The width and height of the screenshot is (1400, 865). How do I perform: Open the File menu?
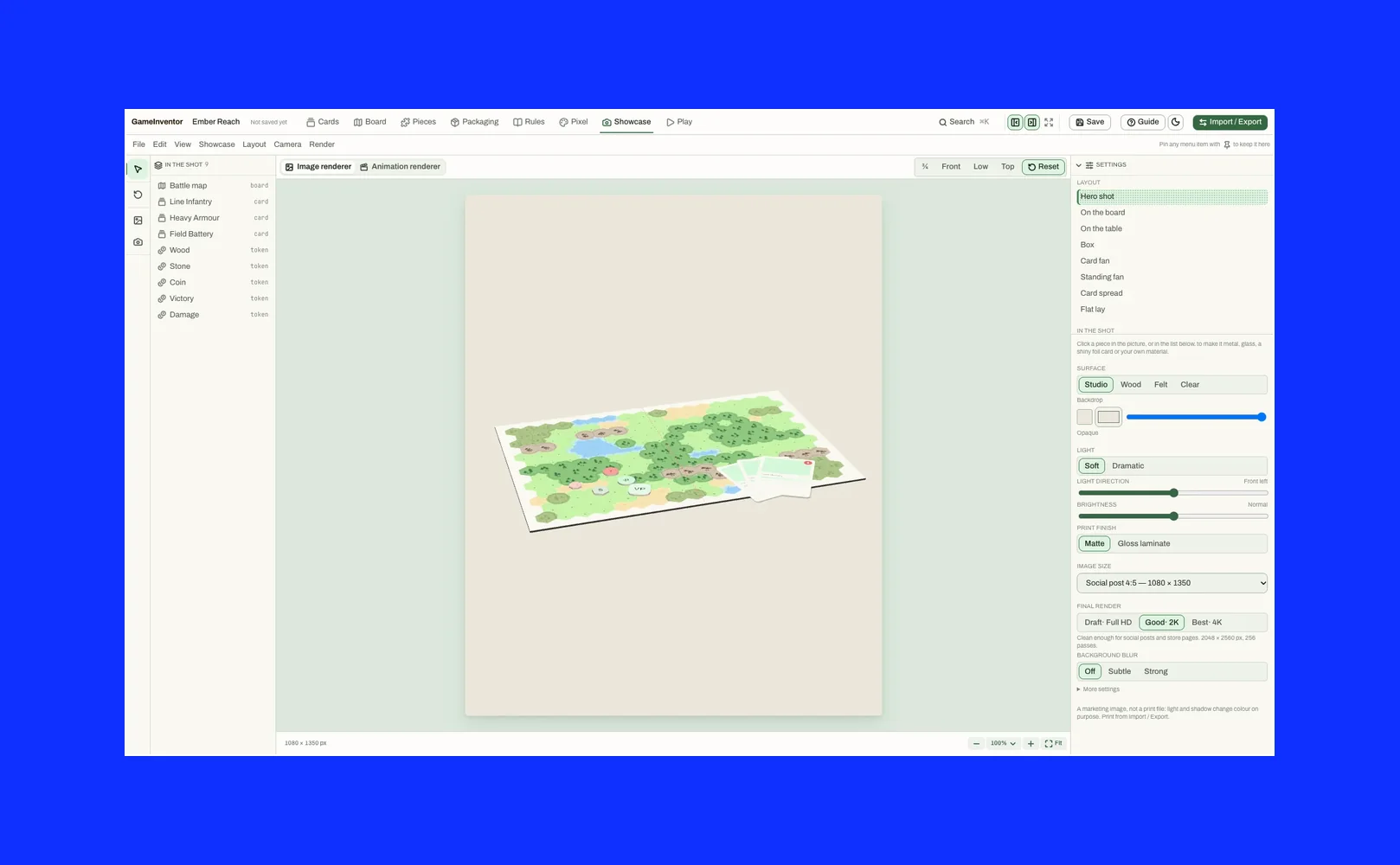coord(138,144)
